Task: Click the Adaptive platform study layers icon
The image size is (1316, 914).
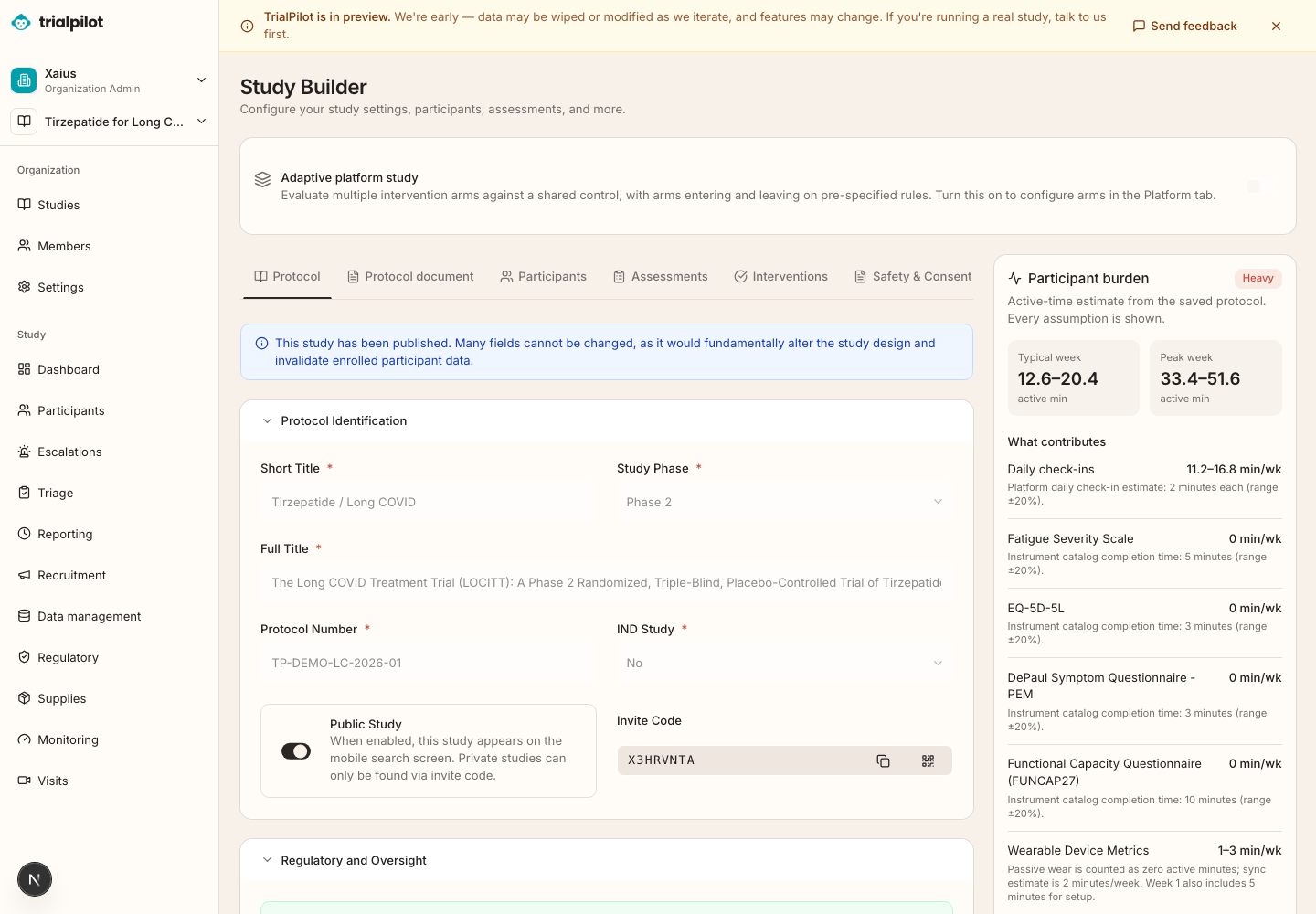Action: coord(263,179)
